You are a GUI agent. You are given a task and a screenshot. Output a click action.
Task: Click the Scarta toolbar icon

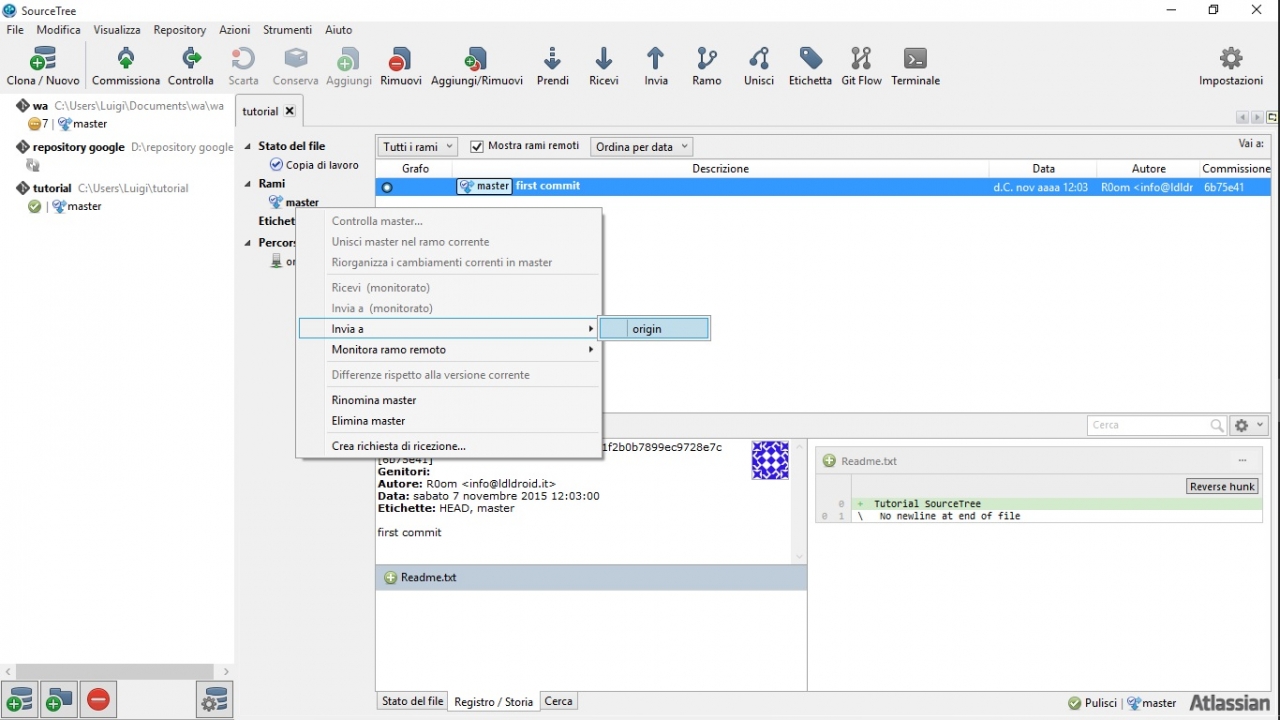[243, 59]
